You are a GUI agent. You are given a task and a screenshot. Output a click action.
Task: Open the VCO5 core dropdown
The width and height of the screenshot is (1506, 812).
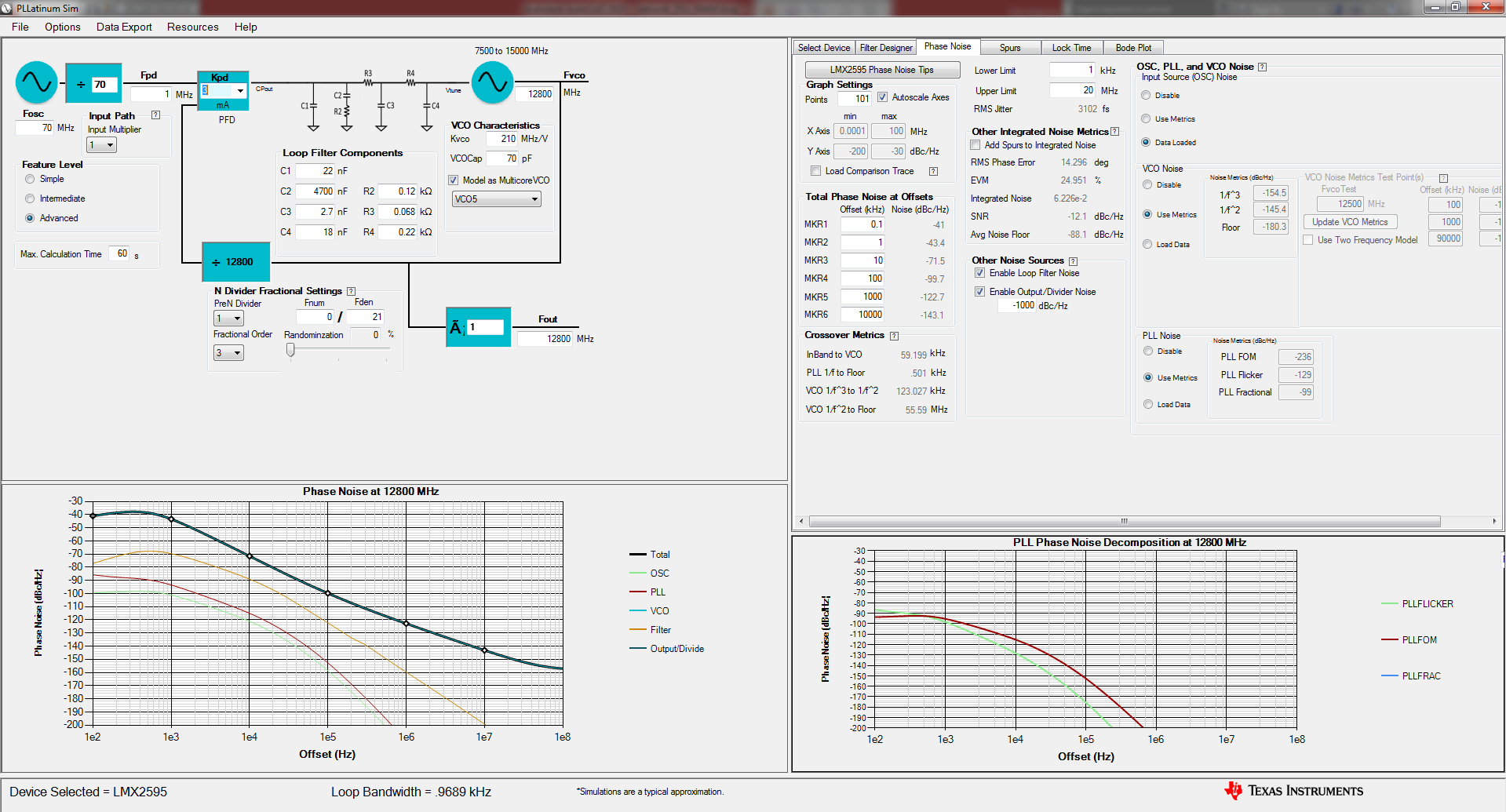pos(497,199)
